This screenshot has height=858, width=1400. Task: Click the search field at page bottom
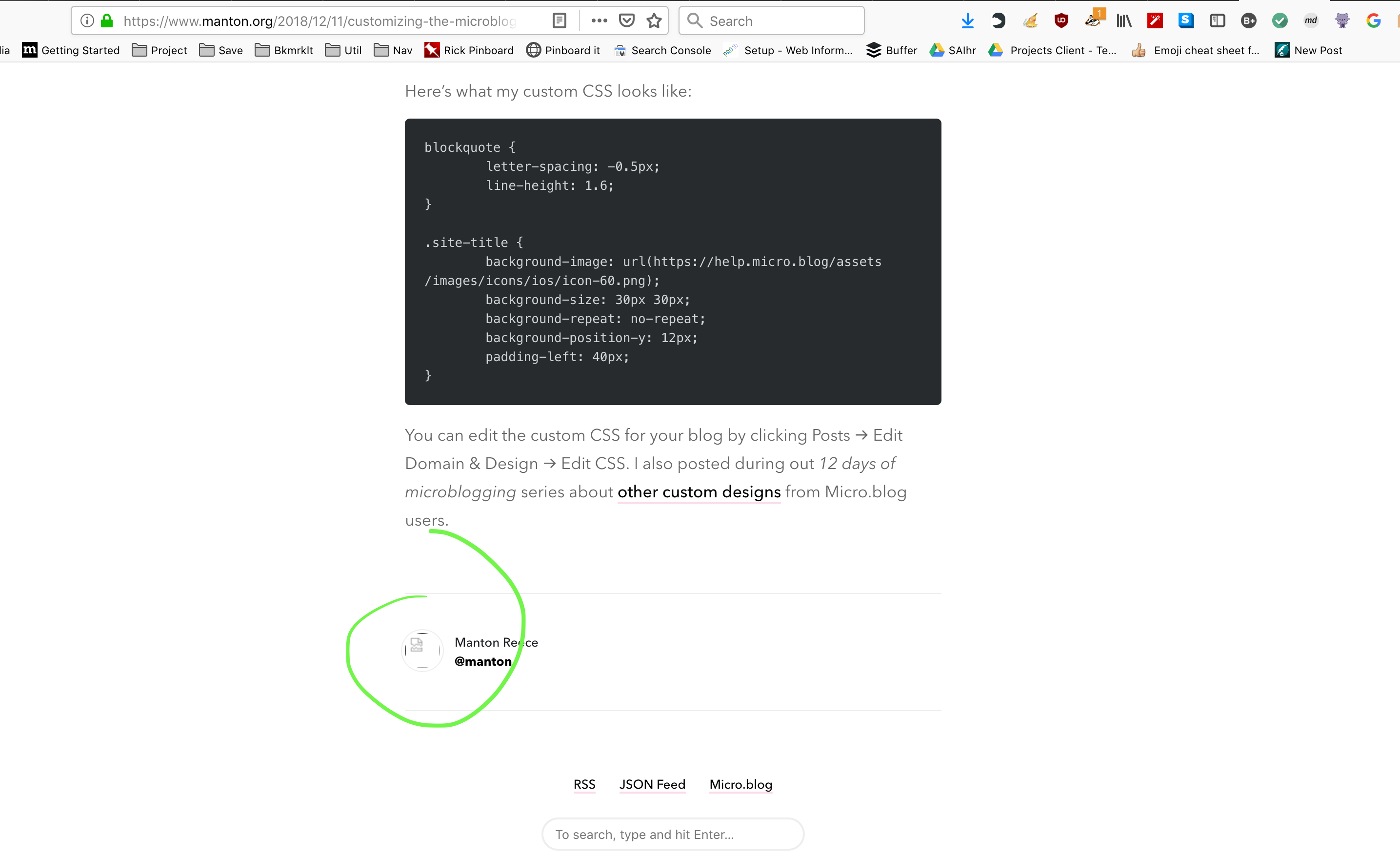[673, 834]
